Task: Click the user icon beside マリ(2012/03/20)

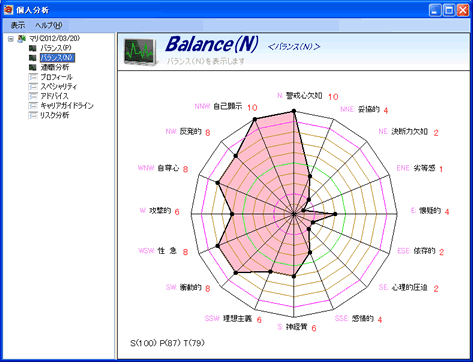Action: pyautogui.click(x=22, y=38)
